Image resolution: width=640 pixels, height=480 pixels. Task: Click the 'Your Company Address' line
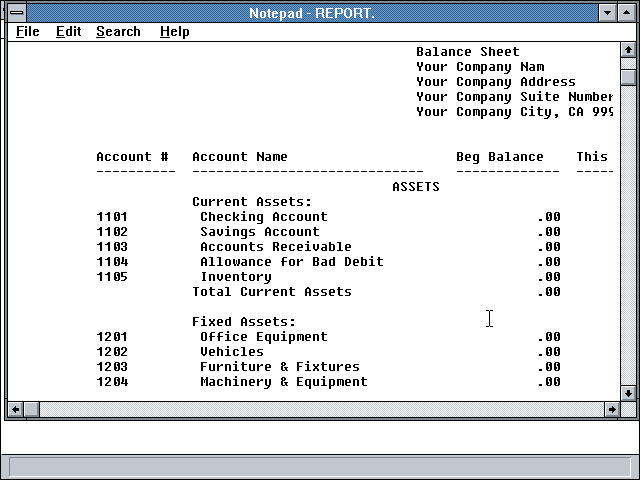pos(496,82)
